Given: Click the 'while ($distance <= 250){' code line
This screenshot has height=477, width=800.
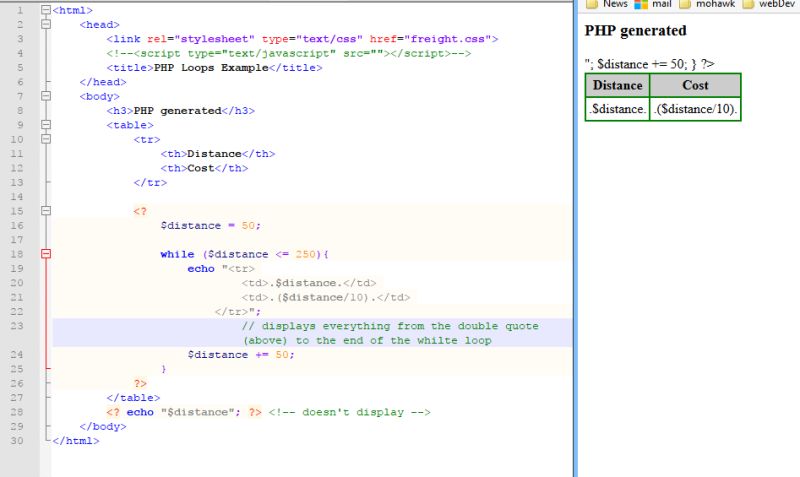Looking at the screenshot, I should click(244, 254).
